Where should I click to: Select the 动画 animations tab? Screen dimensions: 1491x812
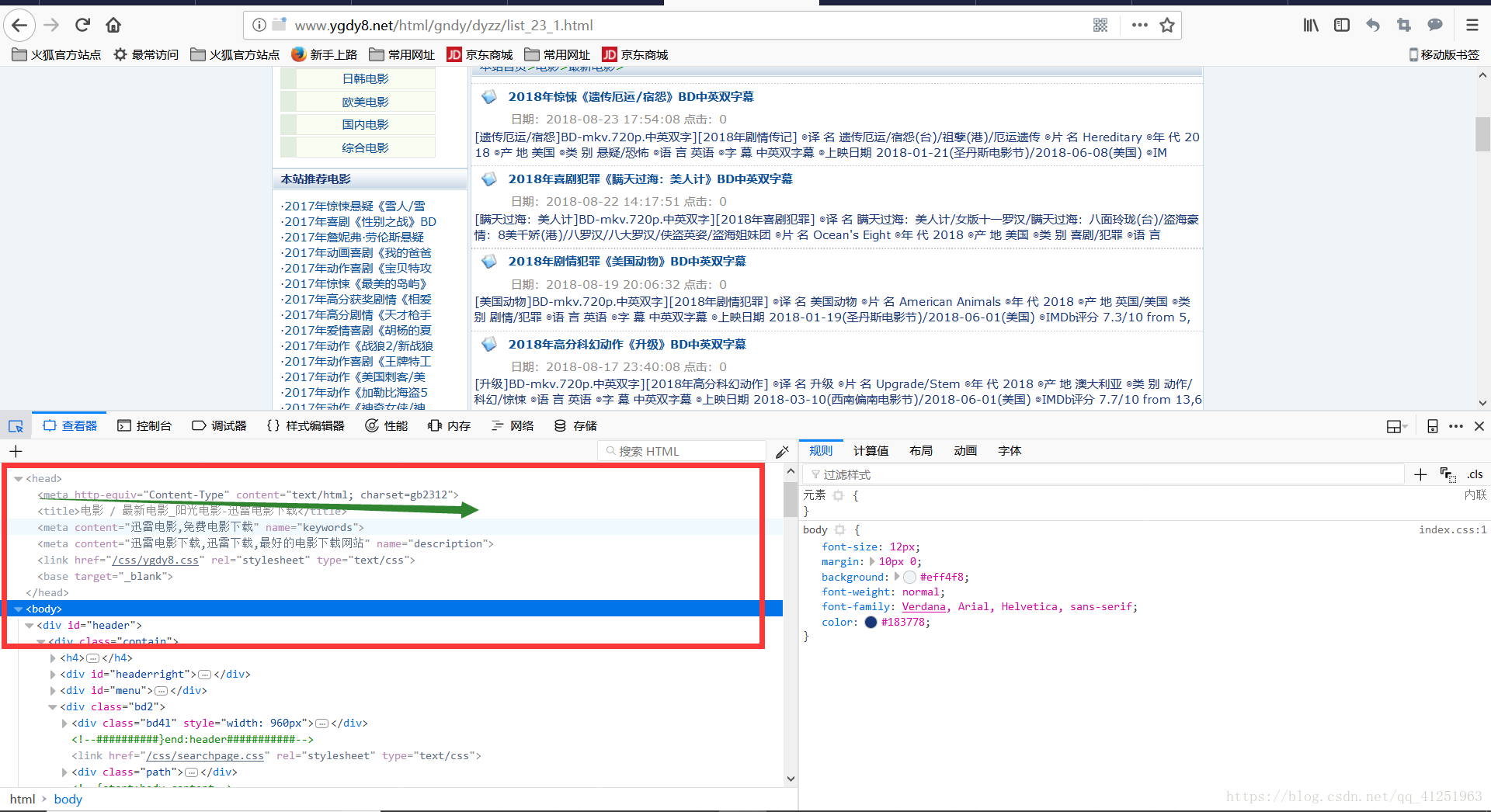click(x=965, y=451)
